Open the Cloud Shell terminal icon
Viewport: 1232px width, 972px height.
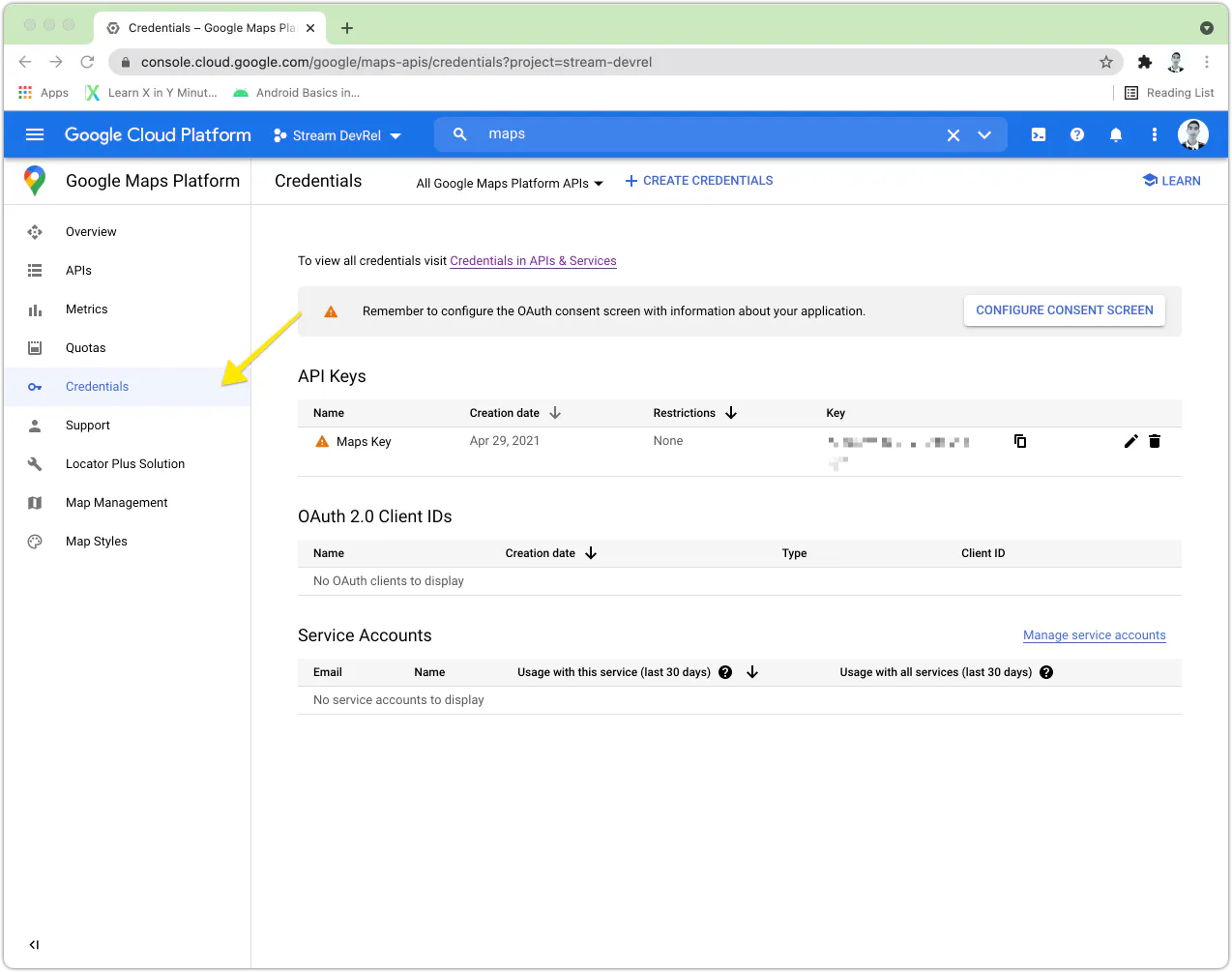(1039, 134)
